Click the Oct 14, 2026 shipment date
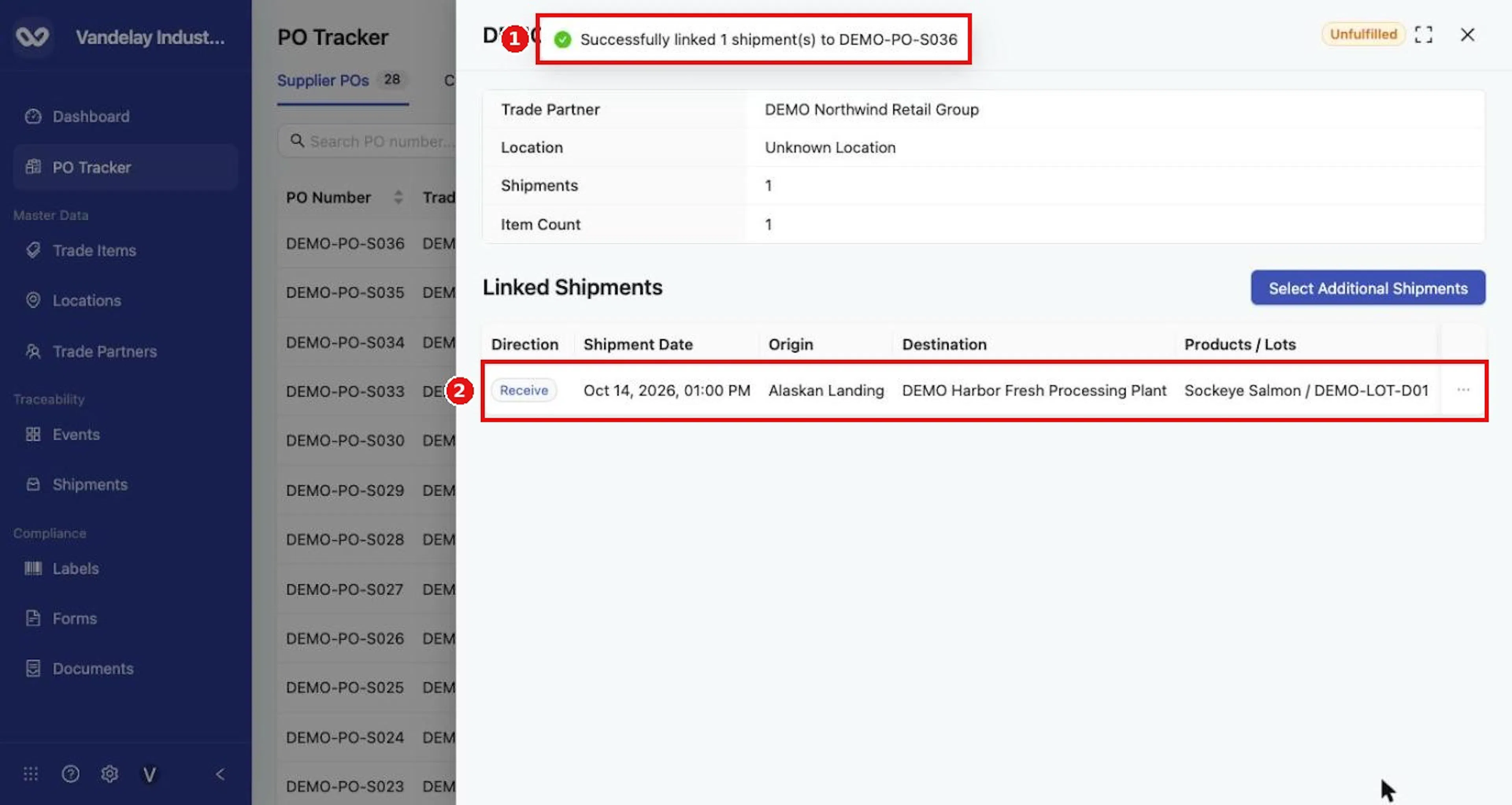 [x=666, y=390]
